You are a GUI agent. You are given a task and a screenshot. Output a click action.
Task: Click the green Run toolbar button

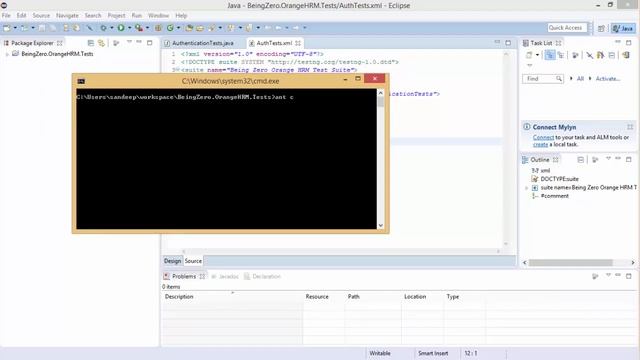click(x=121, y=28)
